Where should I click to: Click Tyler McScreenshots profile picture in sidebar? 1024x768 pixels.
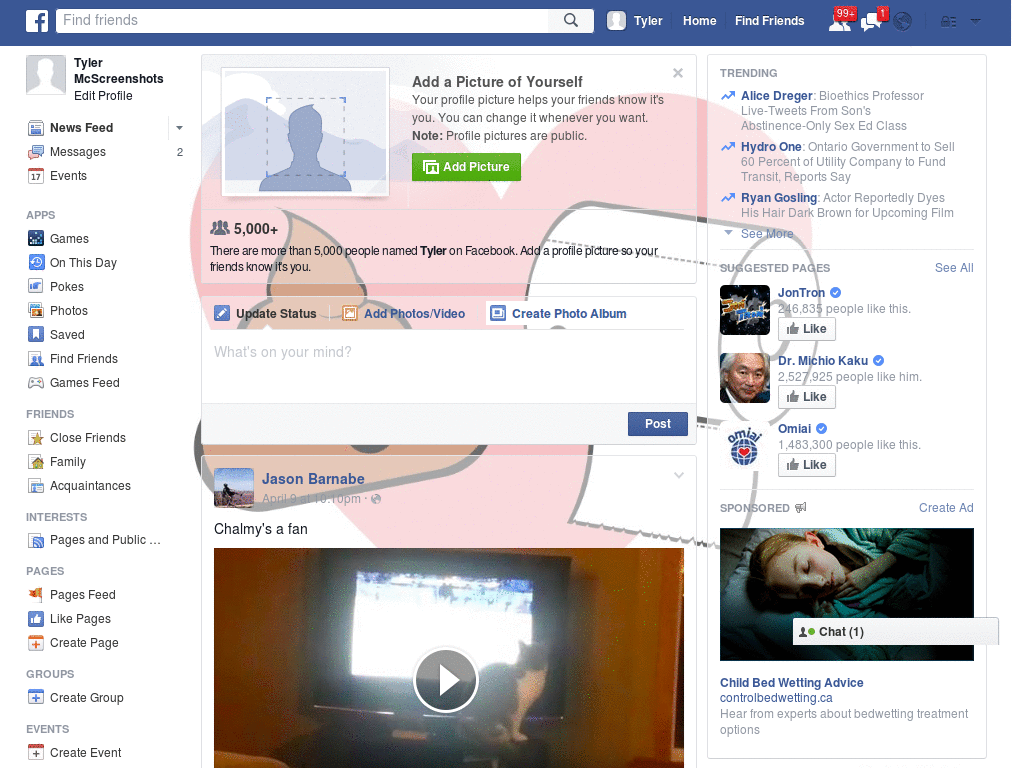click(x=46, y=75)
